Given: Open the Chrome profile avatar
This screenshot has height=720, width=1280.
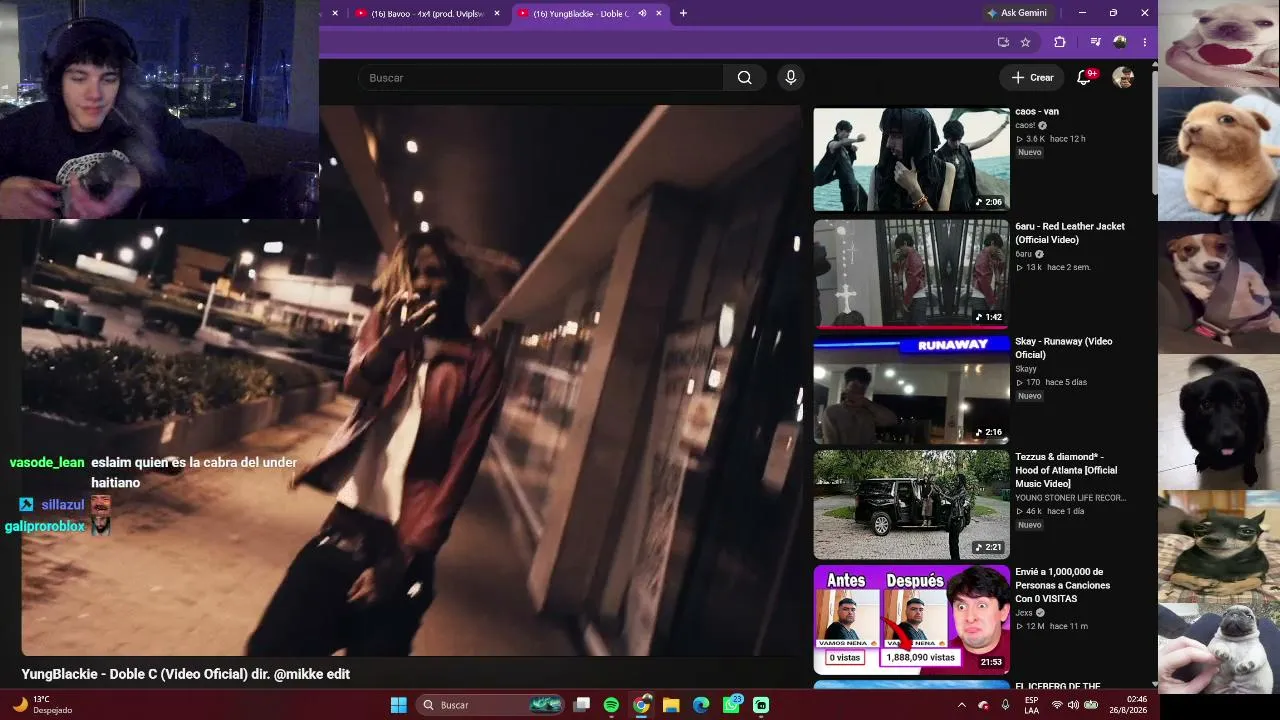Looking at the screenshot, I should coord(1120,42).
